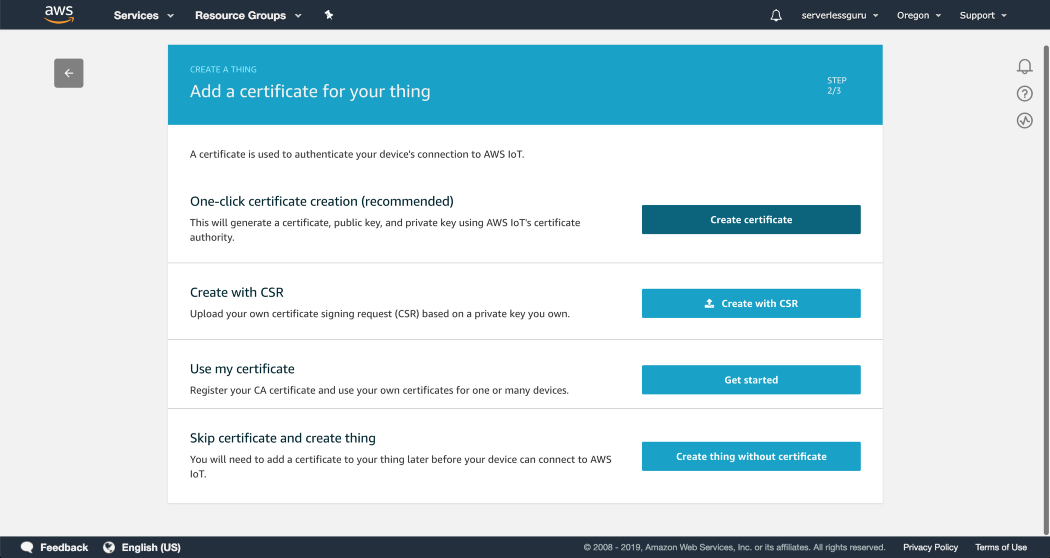Change language via English (US)
The width and height of the screenshot is (1050, 558).
[151, 547]
